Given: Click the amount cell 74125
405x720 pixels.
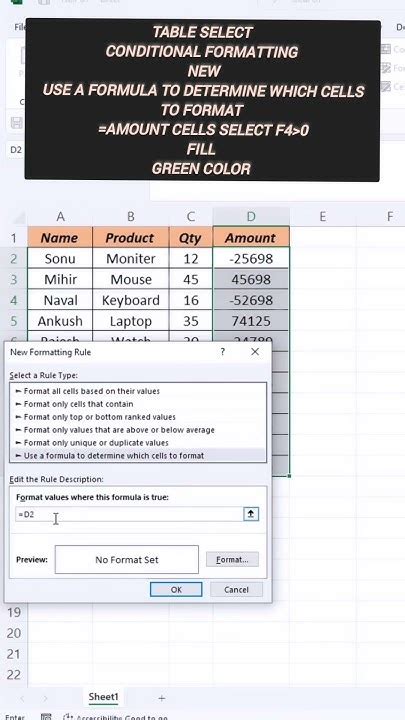Looking at the screenshot, I should (251, 321).
